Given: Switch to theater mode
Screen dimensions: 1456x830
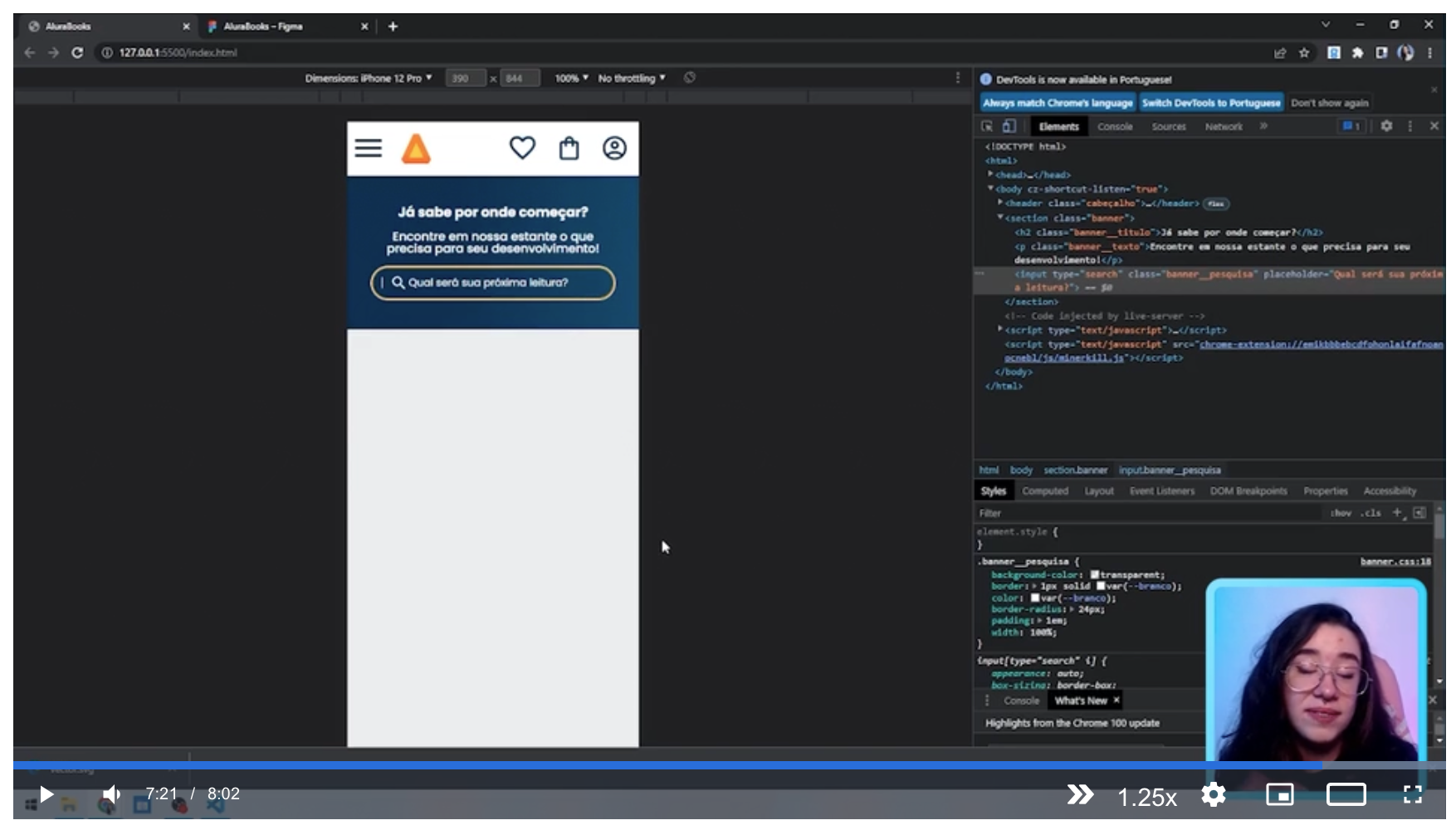Looking at the screenshot, I should 1346,794.
